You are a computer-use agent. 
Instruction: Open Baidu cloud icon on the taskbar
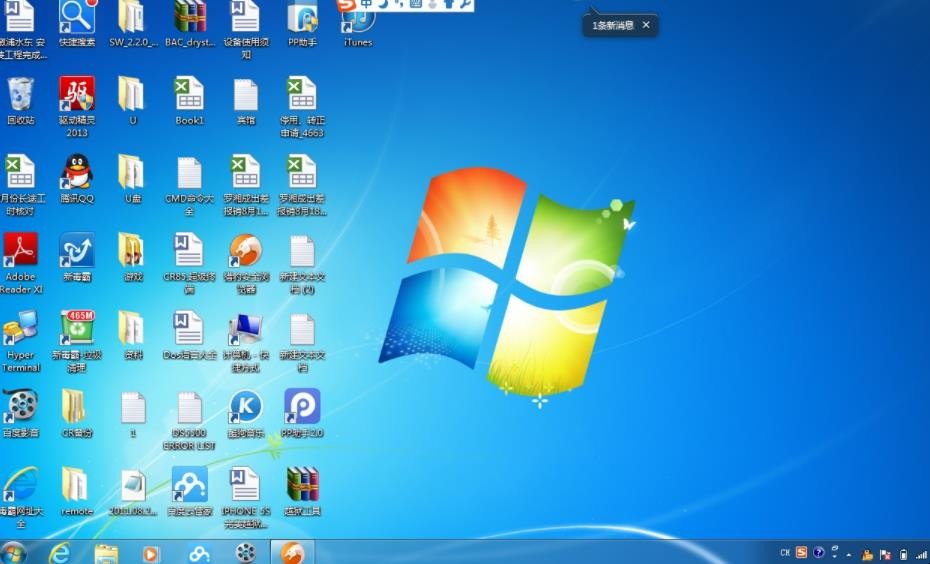[199, 554]
